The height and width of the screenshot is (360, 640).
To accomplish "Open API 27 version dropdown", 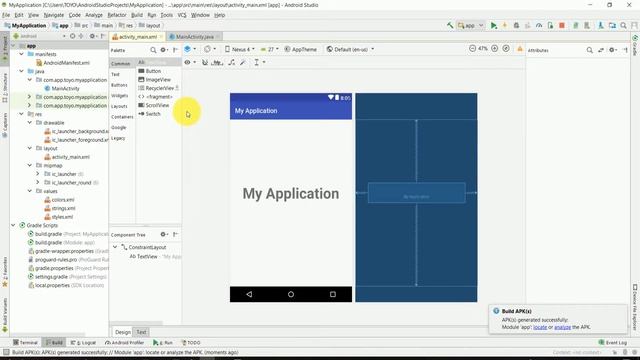I will [269, 49].
